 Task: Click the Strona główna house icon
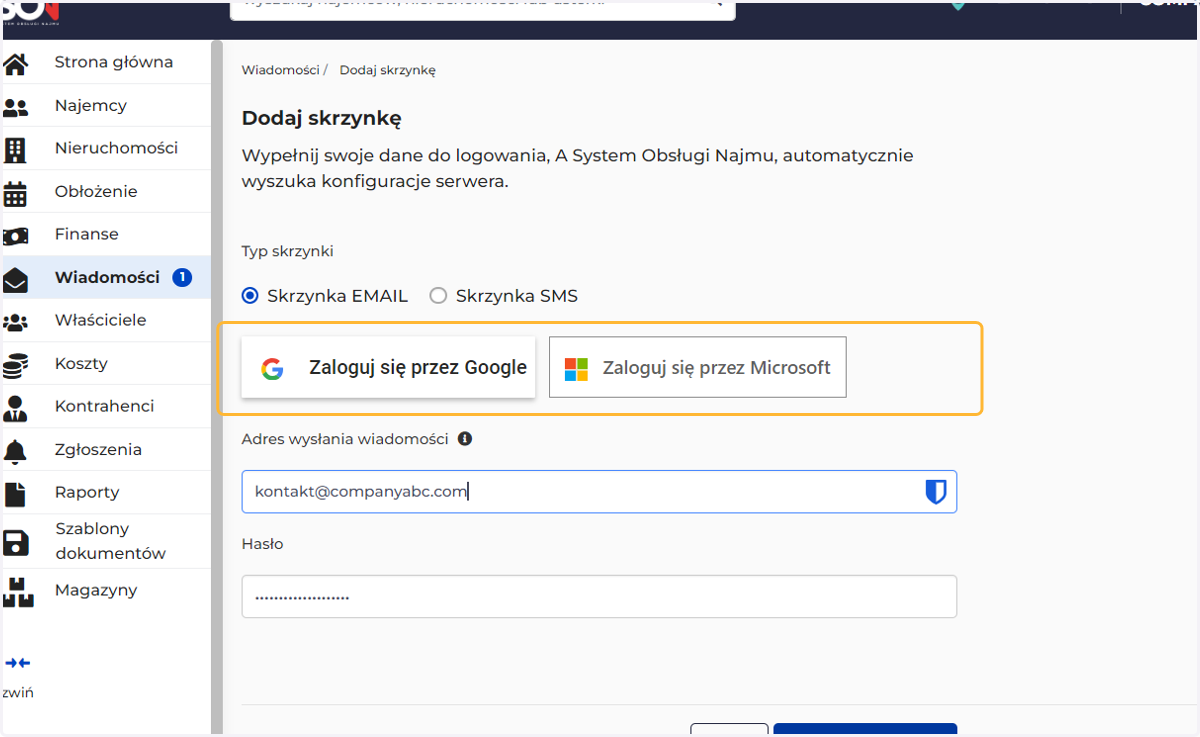pos(15,65)
